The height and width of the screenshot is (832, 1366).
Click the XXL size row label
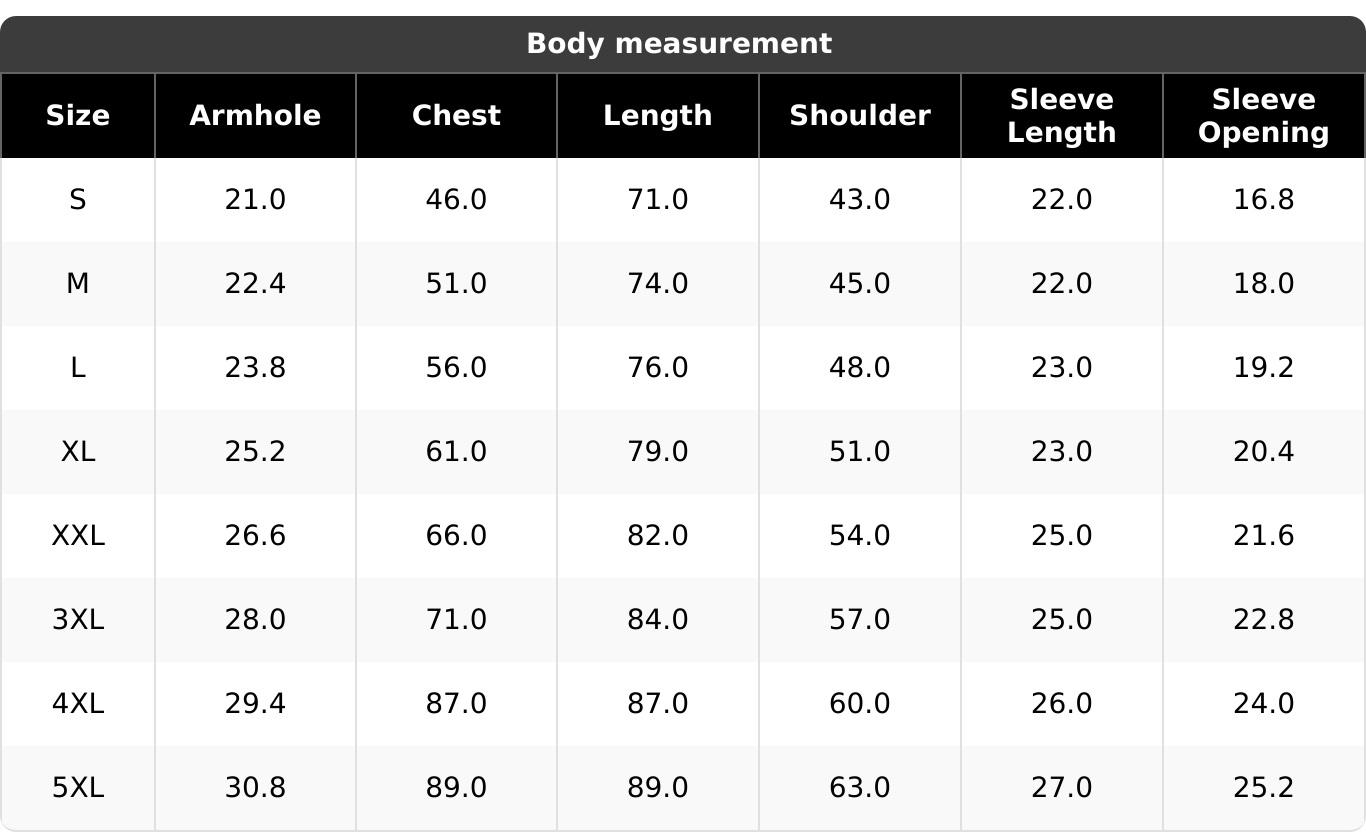pos(78,536)
